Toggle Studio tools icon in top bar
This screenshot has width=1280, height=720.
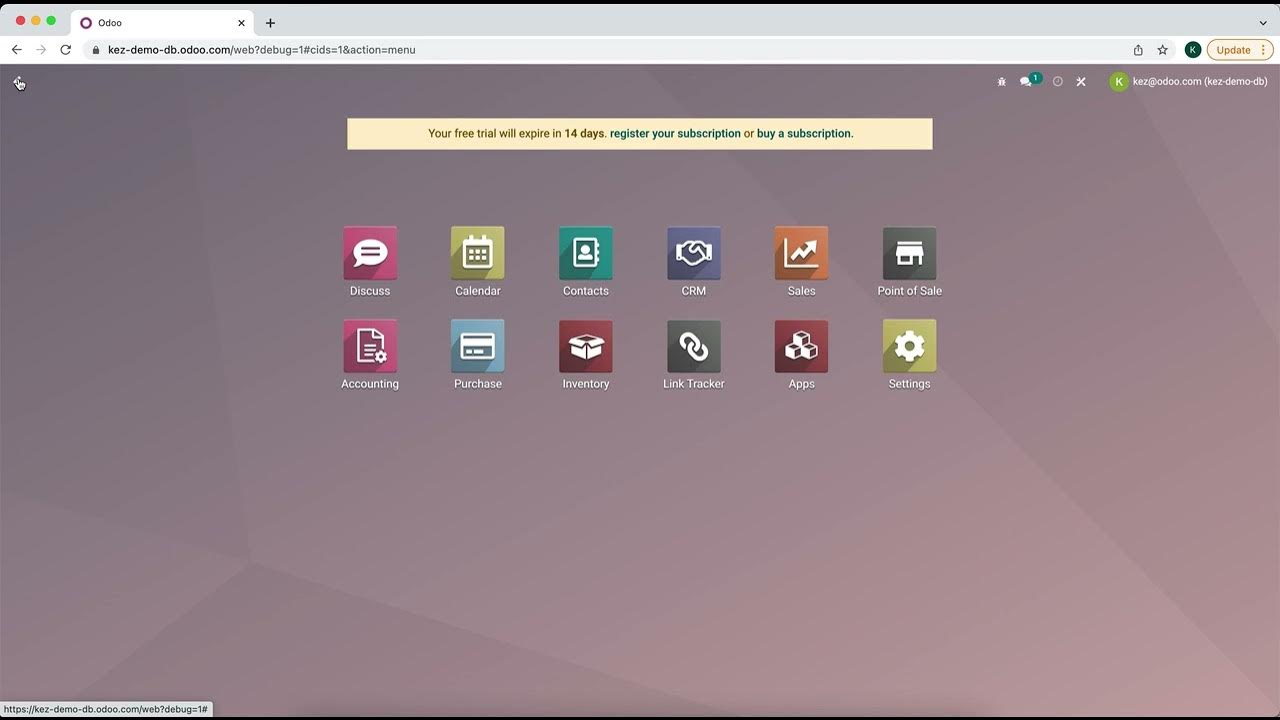point(1081,82)
